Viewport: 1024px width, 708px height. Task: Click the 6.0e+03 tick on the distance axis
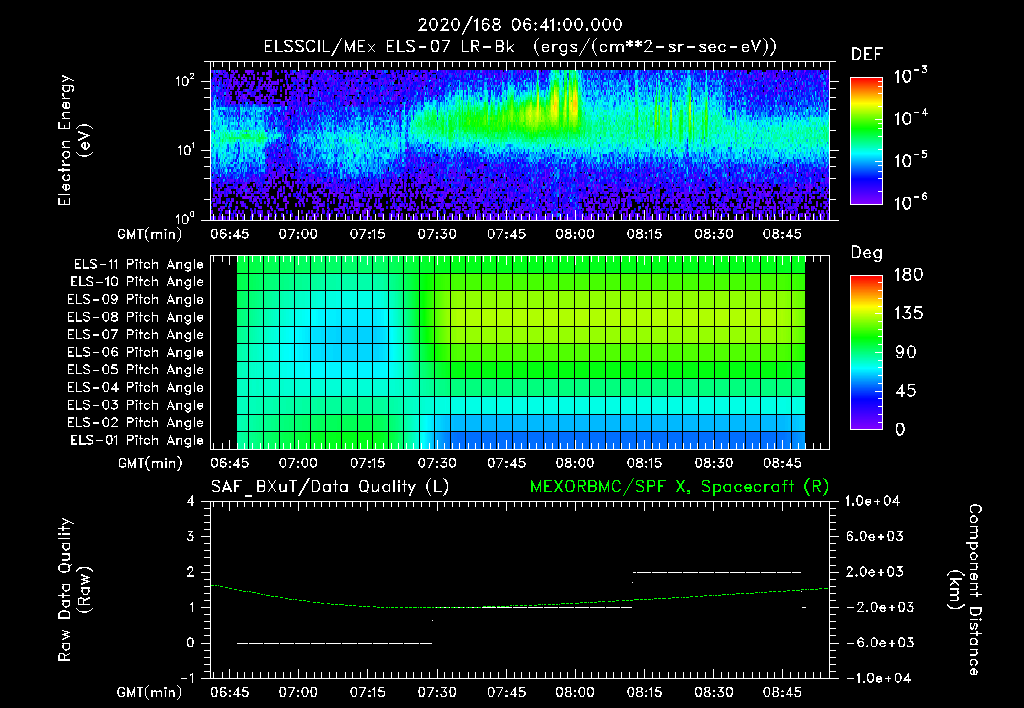coord(876,536)
